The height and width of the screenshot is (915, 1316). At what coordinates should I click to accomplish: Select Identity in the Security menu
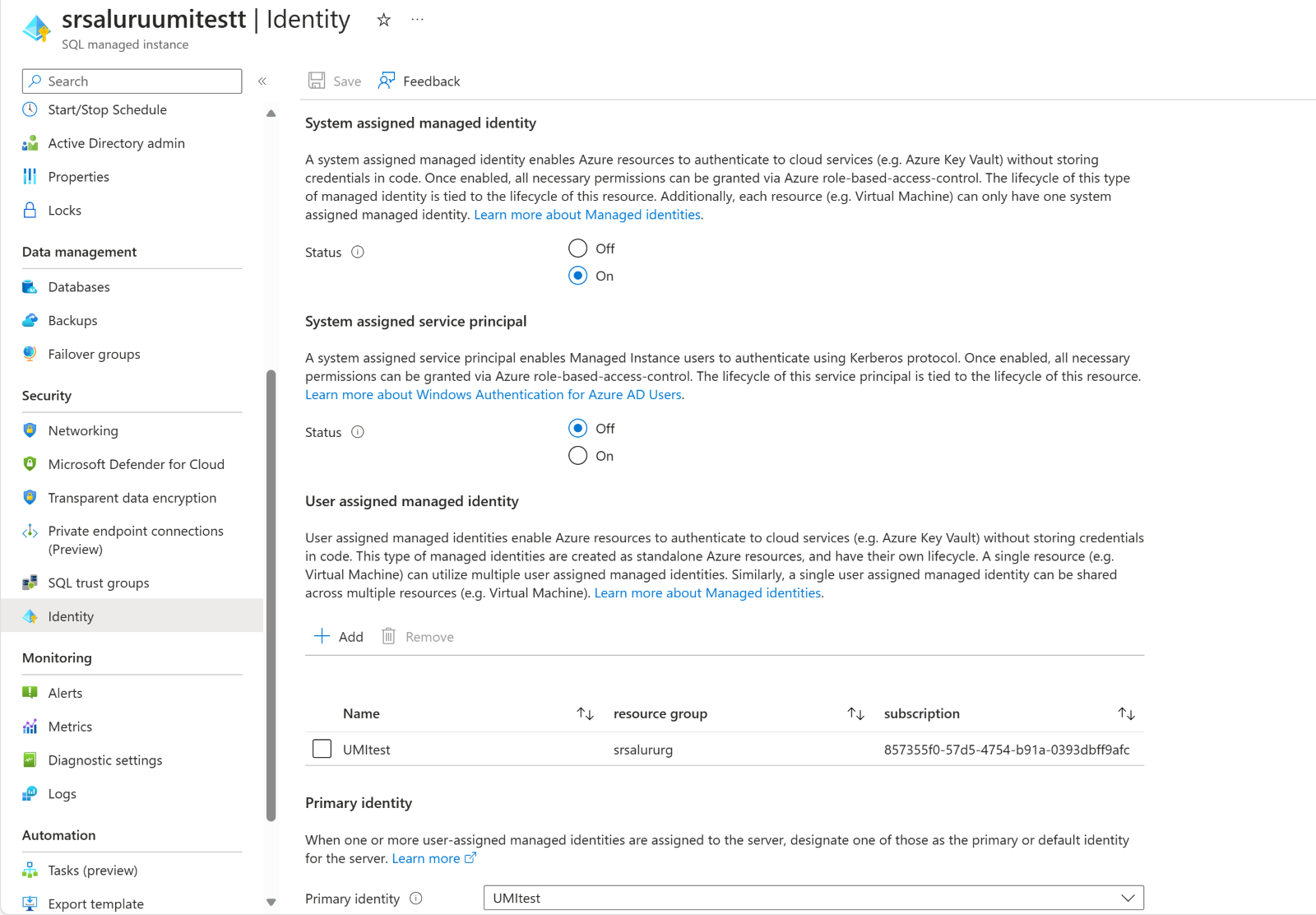(132, 615)
